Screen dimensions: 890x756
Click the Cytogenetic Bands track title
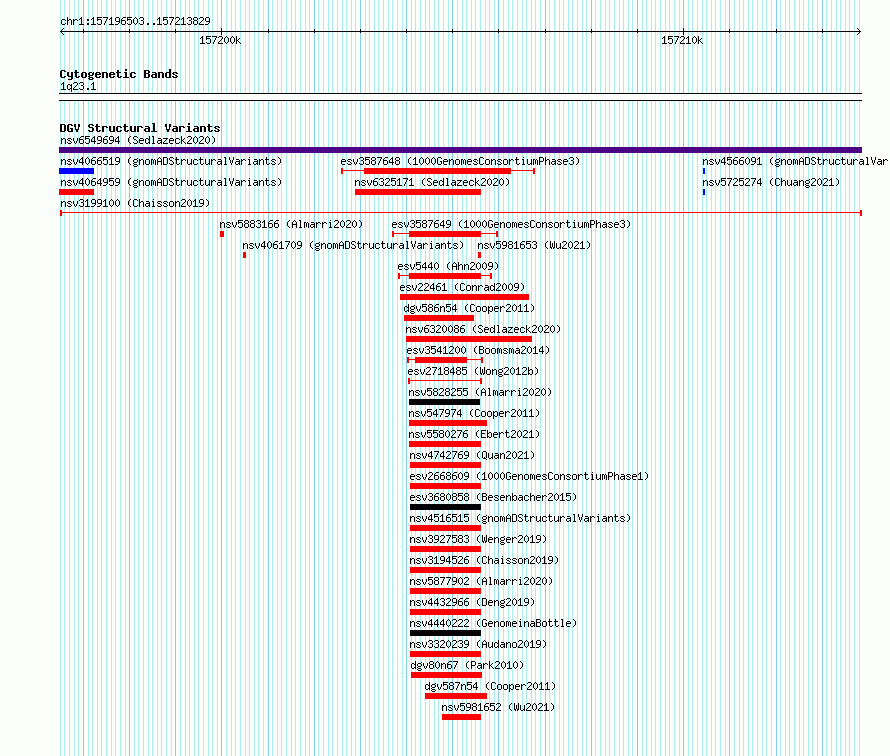(119, 74)
